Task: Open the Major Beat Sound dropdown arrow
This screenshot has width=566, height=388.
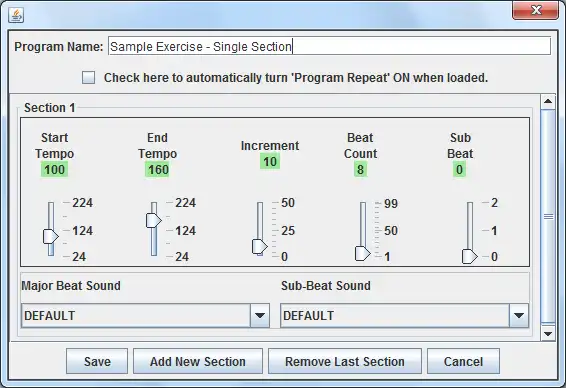Action: [260, 315]
